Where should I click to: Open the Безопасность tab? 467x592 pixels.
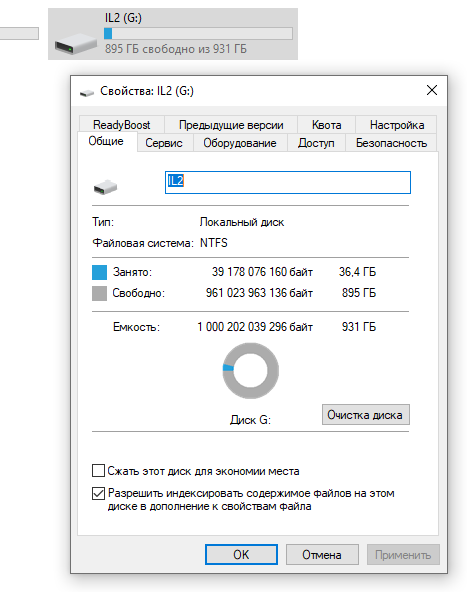391,143
